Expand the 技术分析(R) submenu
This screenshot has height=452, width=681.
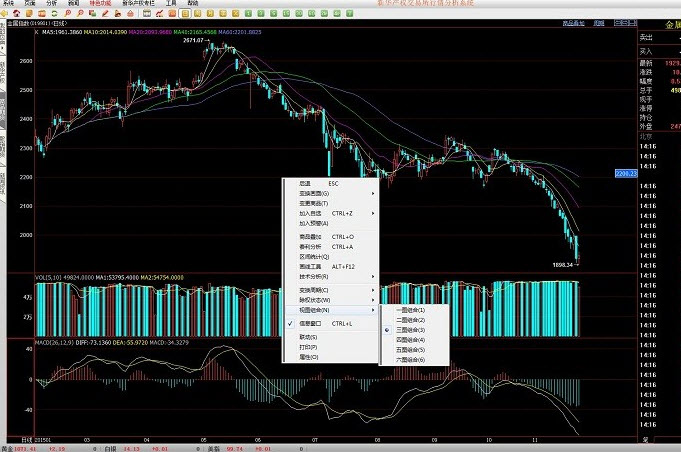pyautogui.click(x=331, y=277)
